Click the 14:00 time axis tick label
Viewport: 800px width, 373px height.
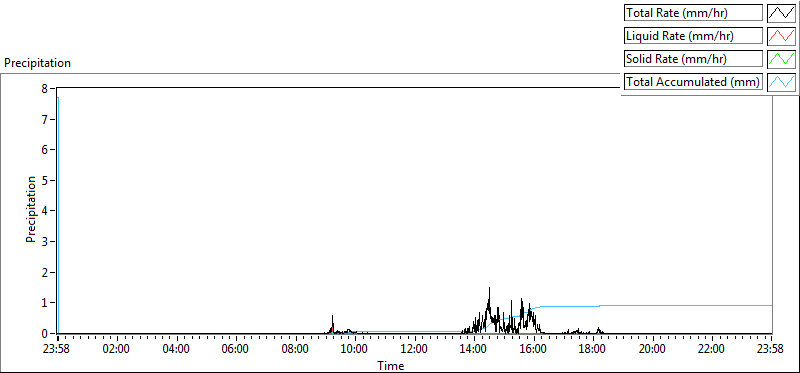pyautogui.click(x=474, y=350)
